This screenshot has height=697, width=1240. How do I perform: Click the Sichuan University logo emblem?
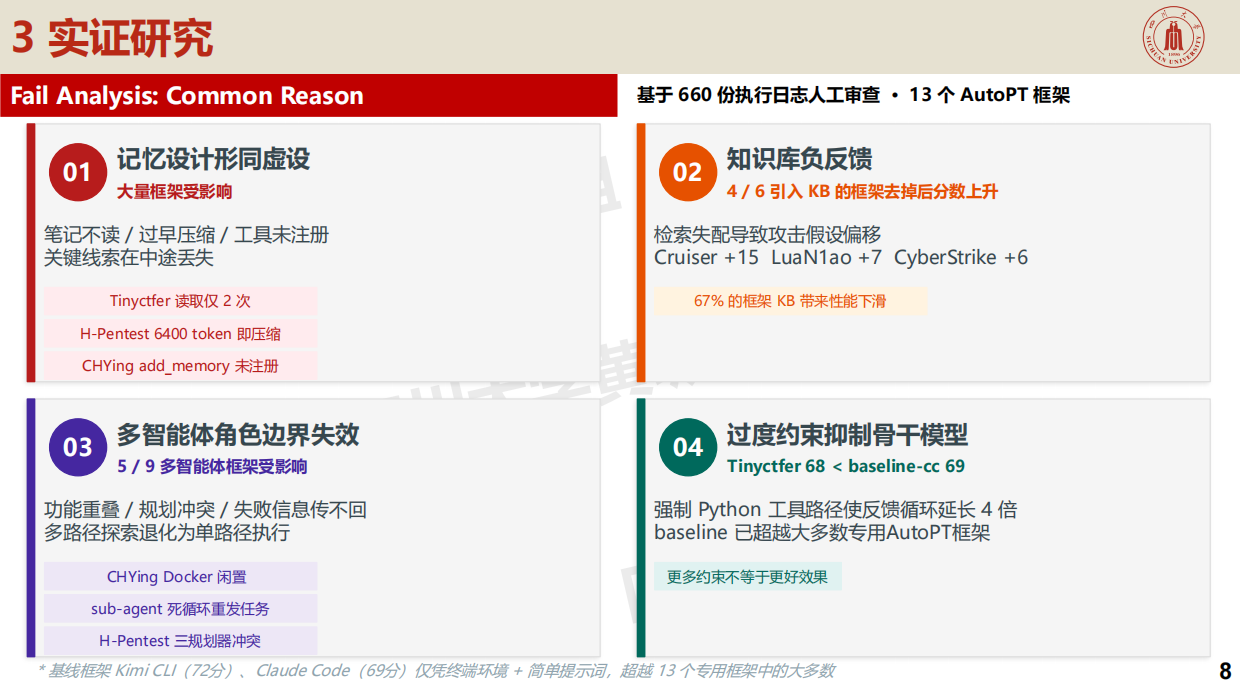point(1174,38)
